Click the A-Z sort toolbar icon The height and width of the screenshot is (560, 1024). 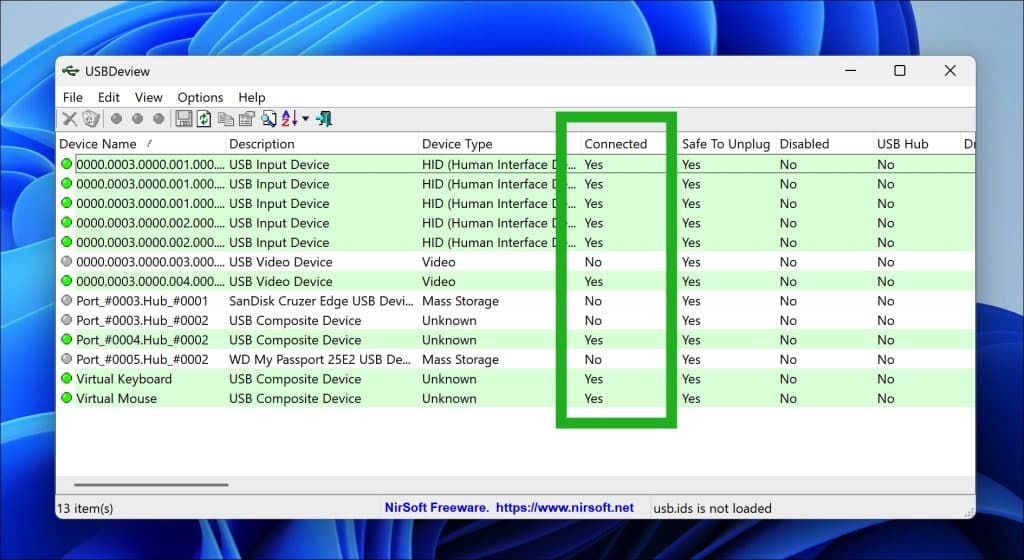(x=289, y=119)
